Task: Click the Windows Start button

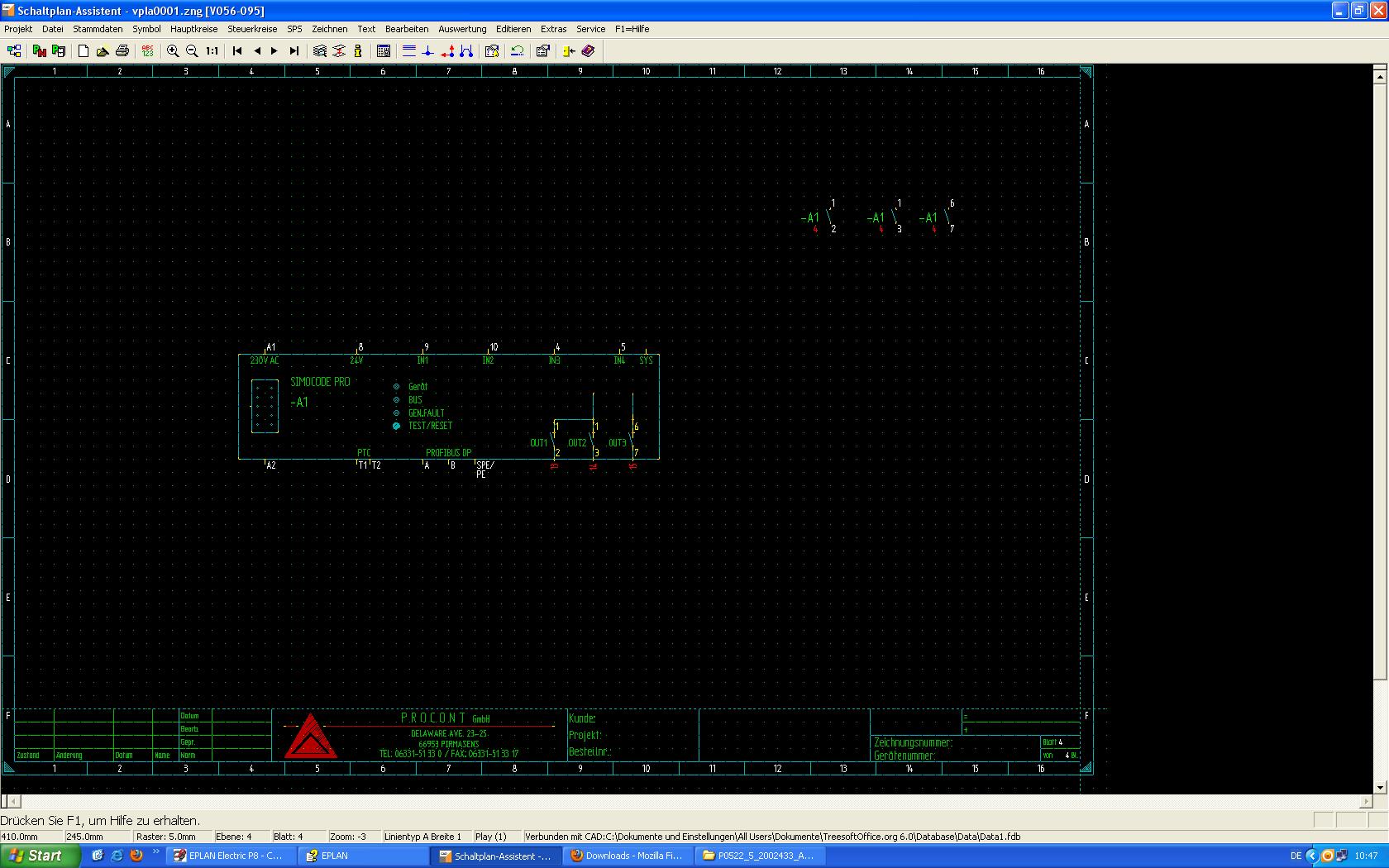Action: point(40,856)
